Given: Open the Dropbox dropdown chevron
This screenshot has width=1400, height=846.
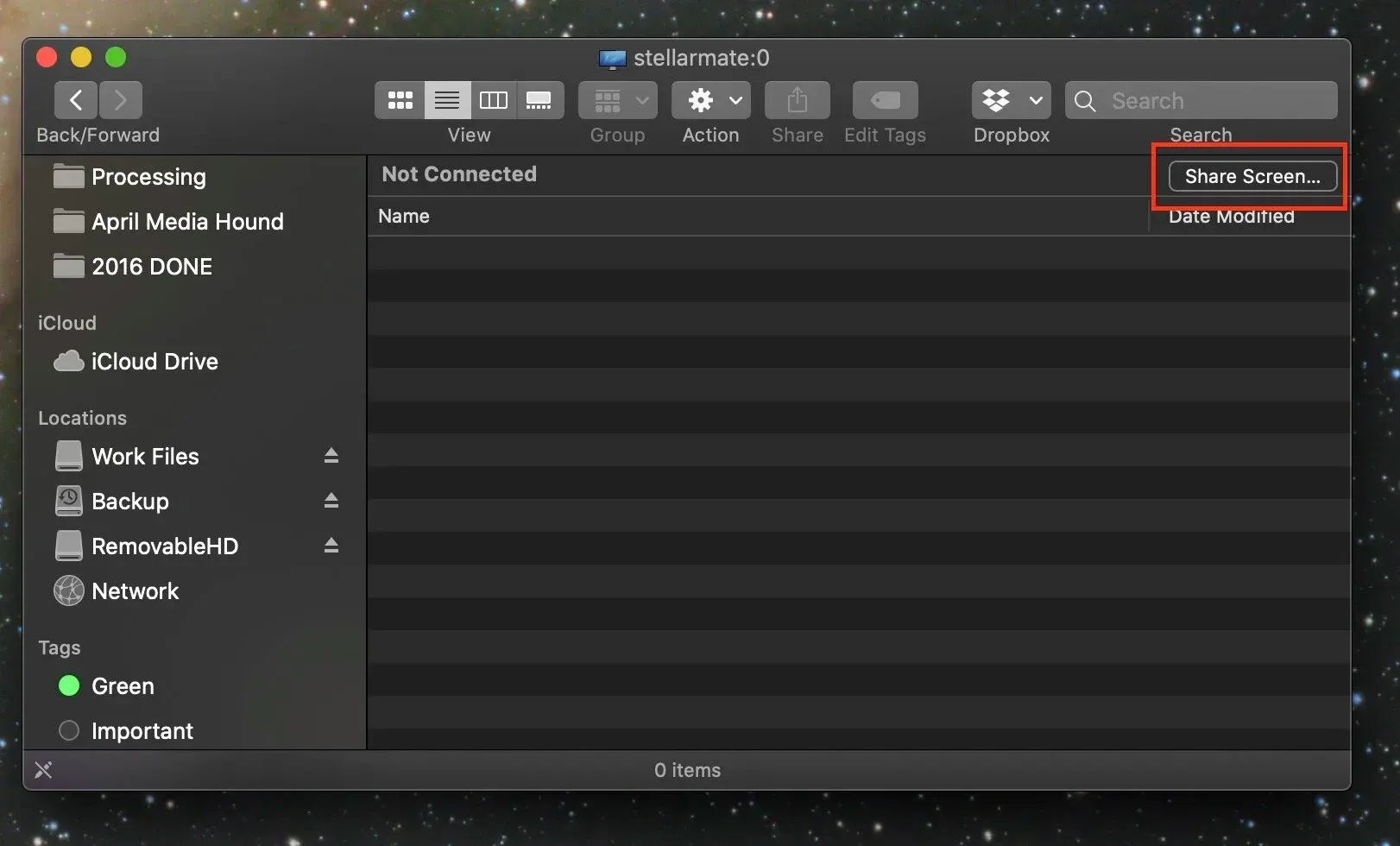Looking at the screenshot, I should (x=1035, y=99).
